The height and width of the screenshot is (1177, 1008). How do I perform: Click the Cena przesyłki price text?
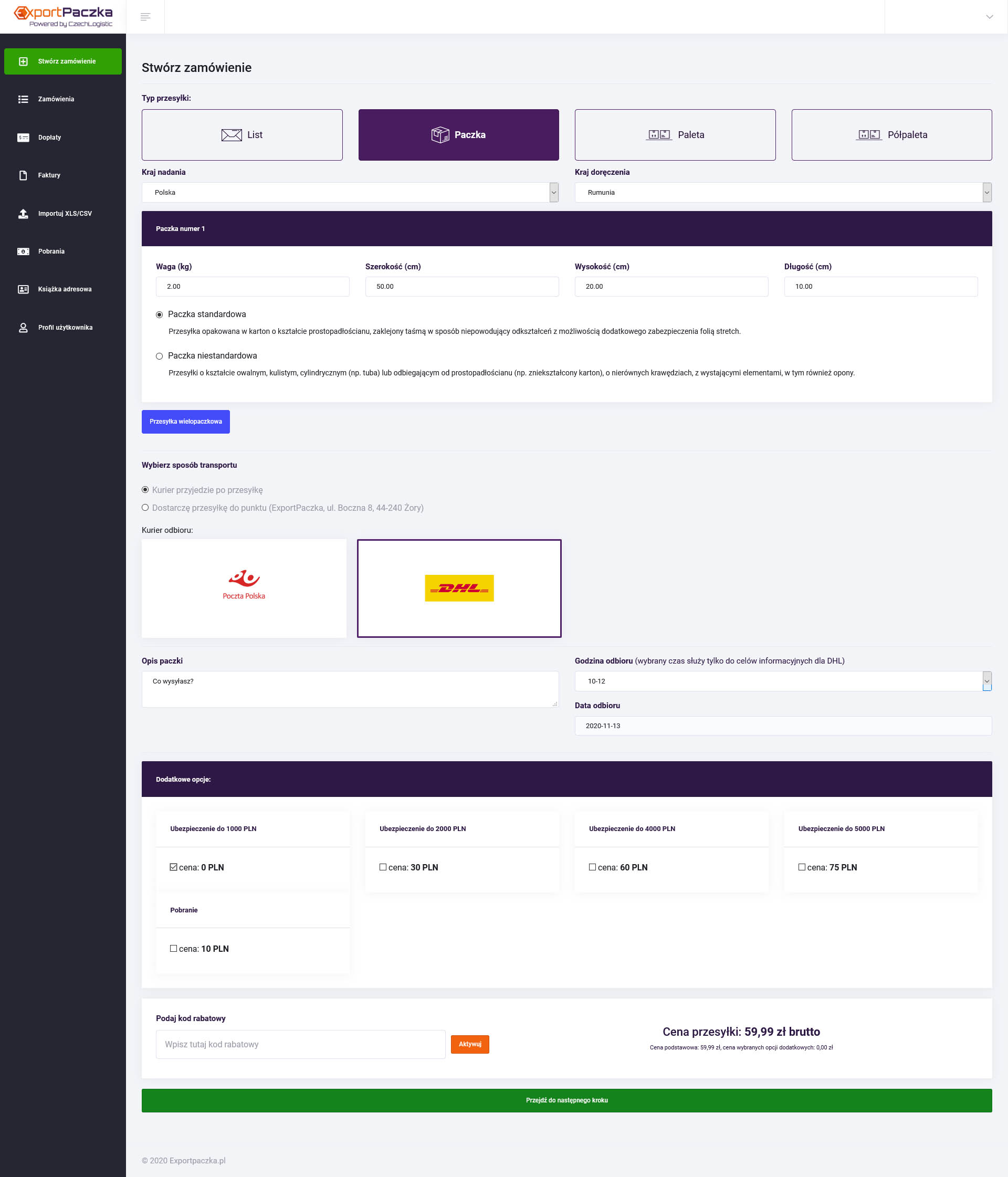741,1032
